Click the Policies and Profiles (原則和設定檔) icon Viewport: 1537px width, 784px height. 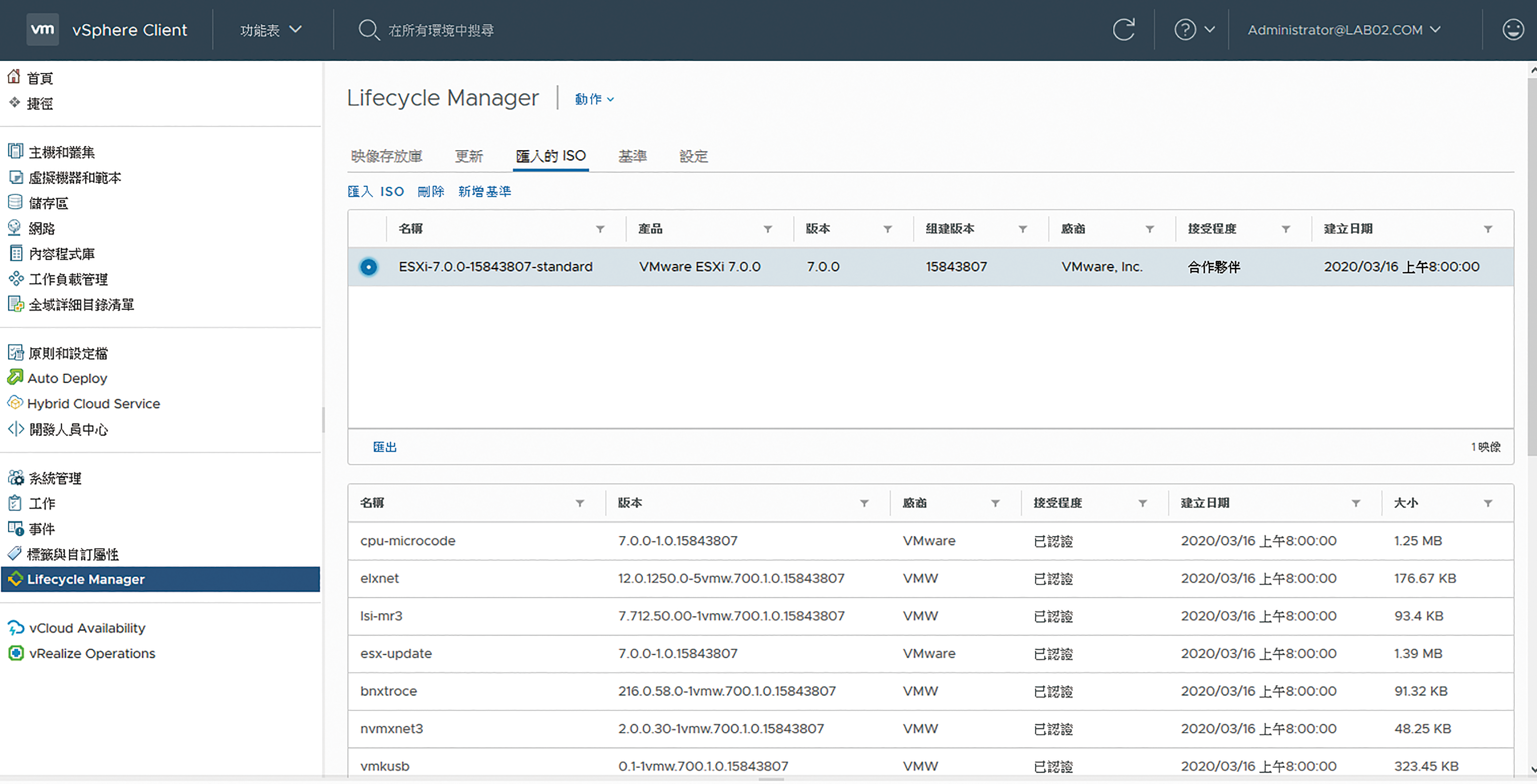click(x=16, y=353)
